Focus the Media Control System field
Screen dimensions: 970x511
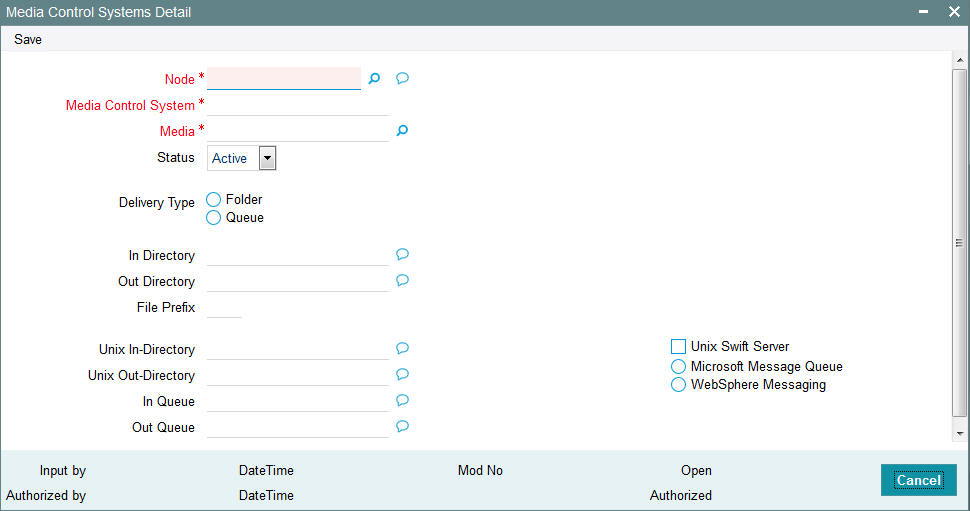click(x=298, y=105)
